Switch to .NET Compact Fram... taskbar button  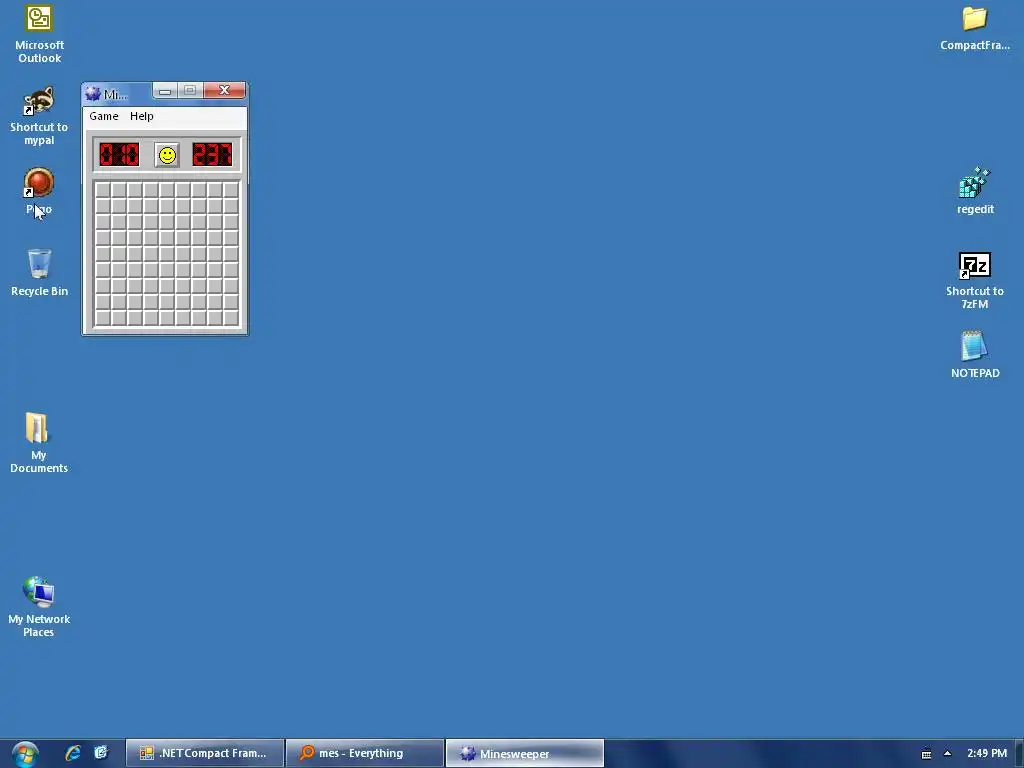pyautogui.click(x=205, y=753)
